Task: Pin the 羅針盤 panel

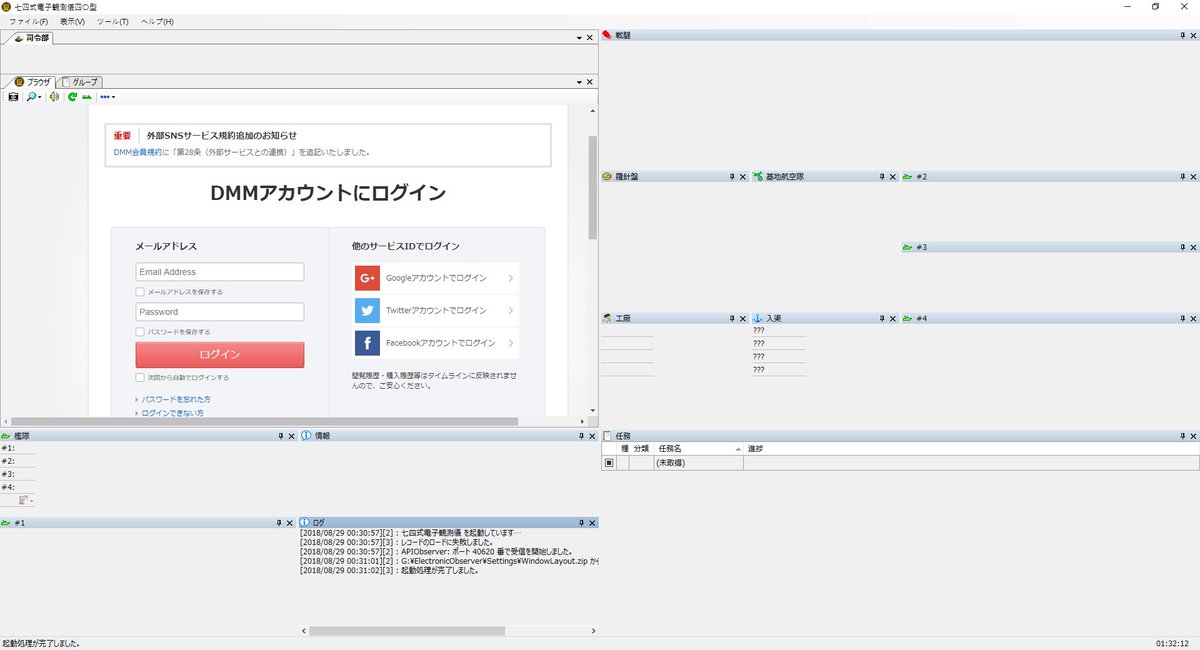Action: [x=731, y=177]
